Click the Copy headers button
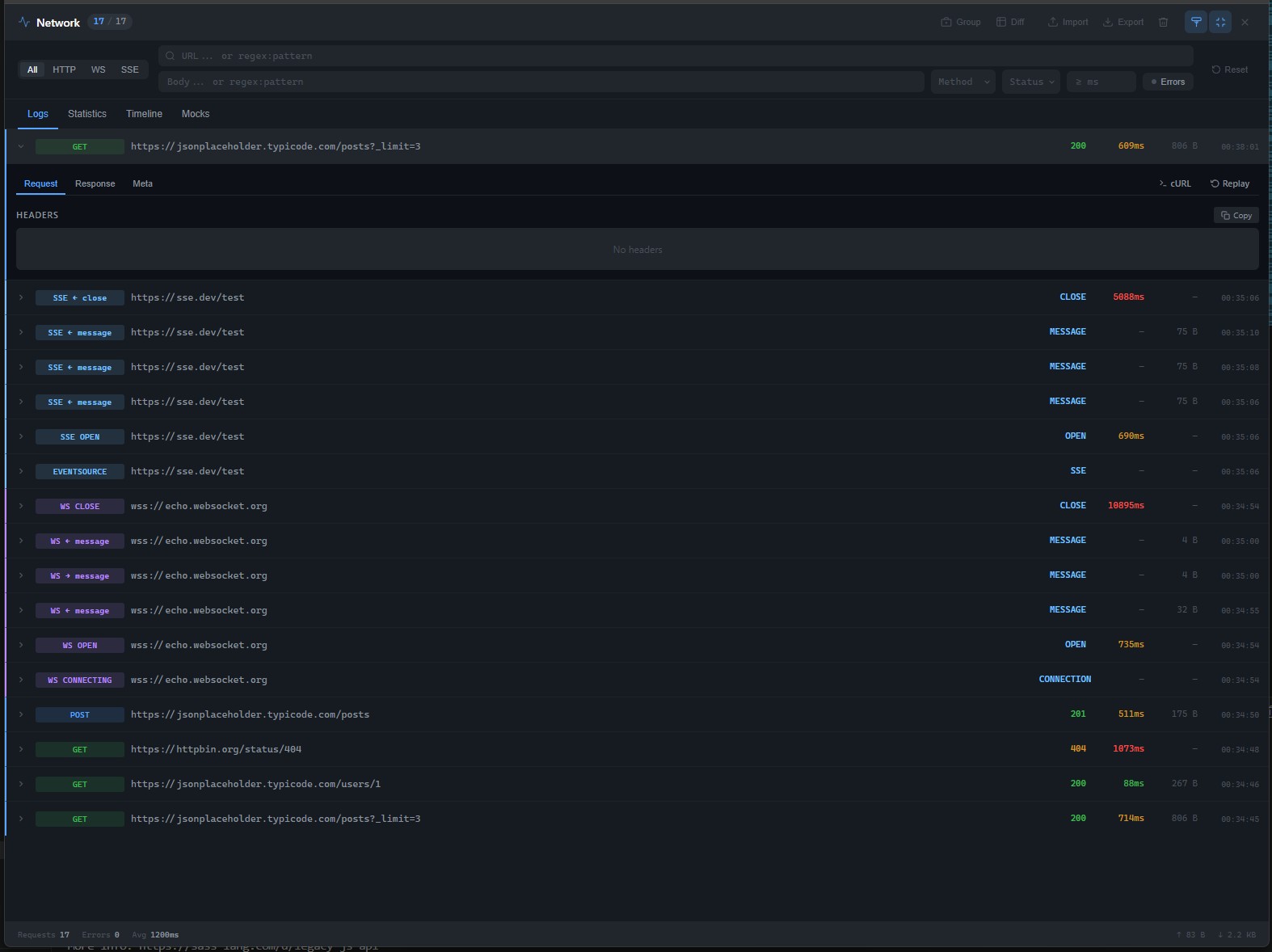Viewport: 1272px width, 952px height. pyautogui.click(x=1236, y=215)
